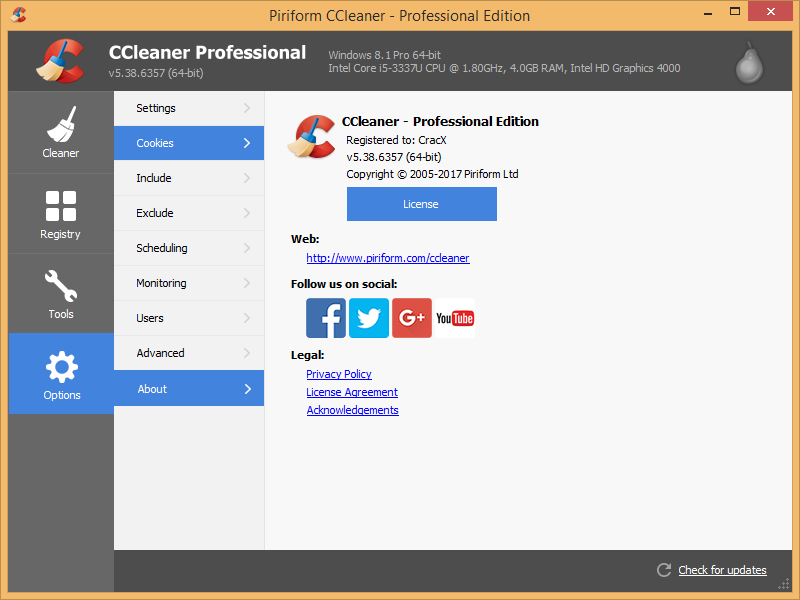The image size is (800, 600).
Task: Open the Registry section
Action: 61,214
